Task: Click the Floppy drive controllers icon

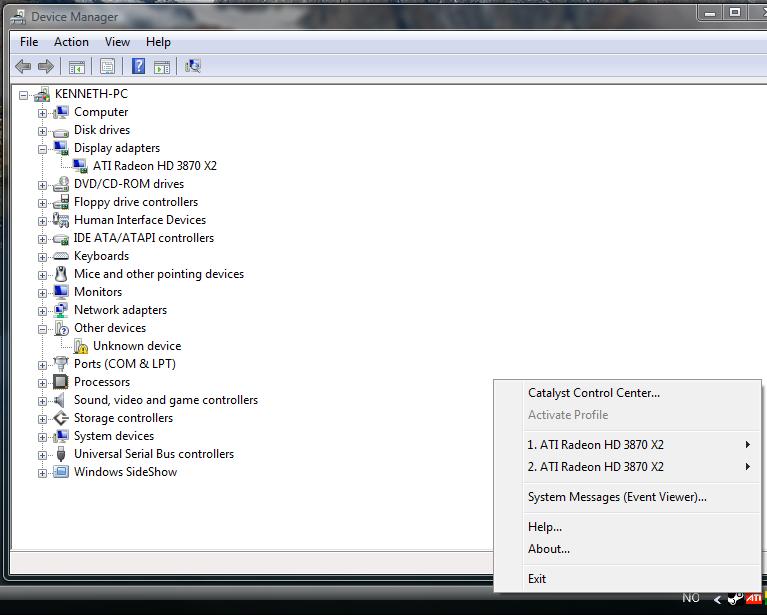Action: pos(61,202)
